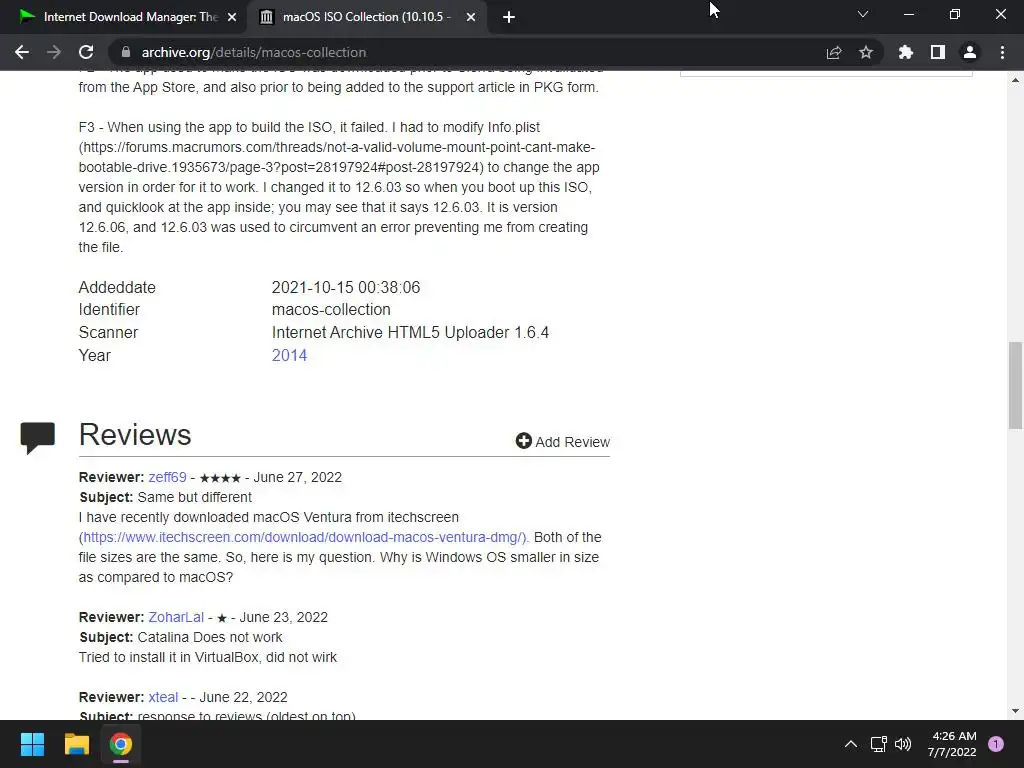This screenshot has width=1024, height=768.
Task: Close the macOS ISO Collection tab
Action: tap(471, 17)
